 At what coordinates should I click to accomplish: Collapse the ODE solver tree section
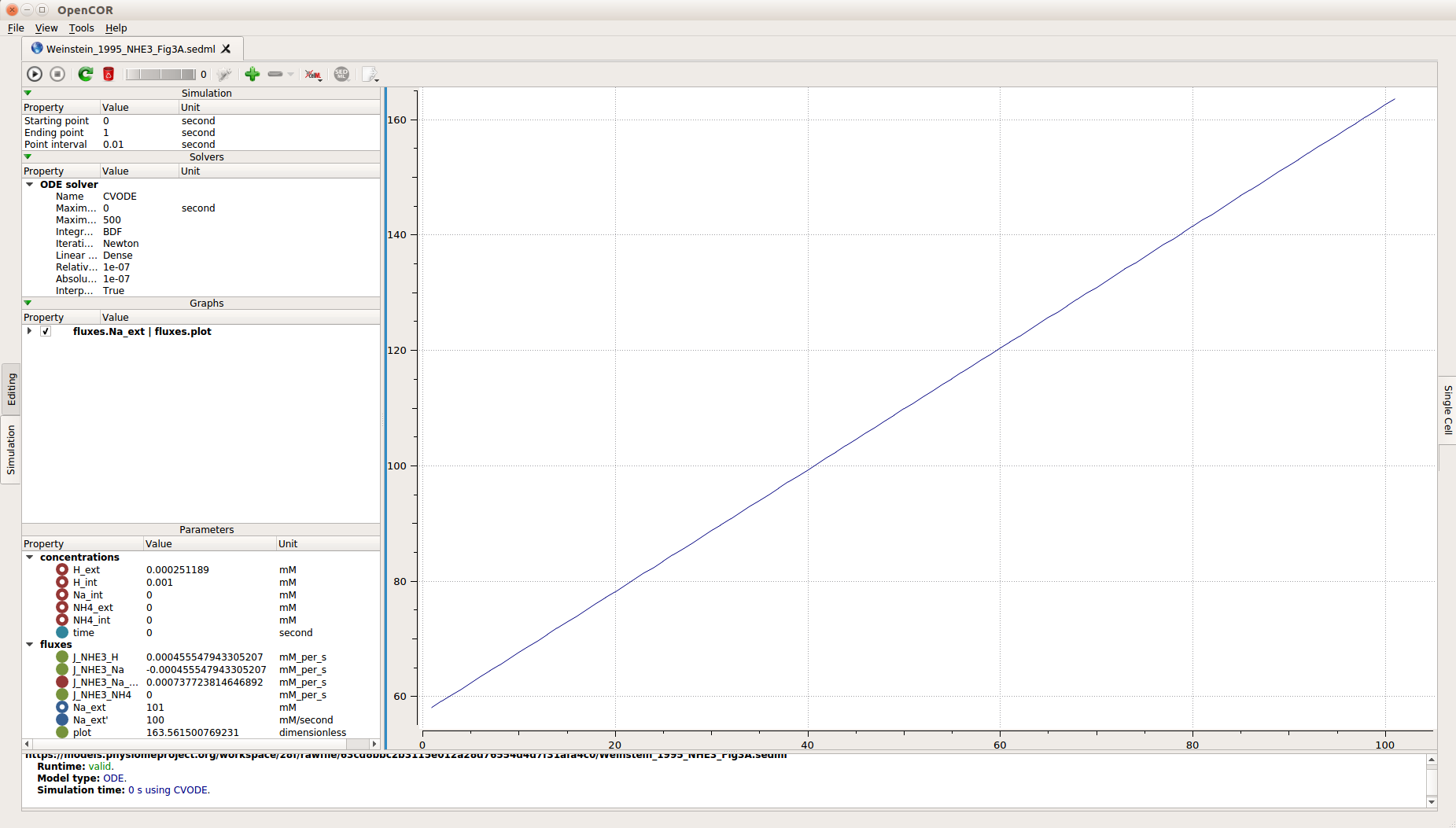click(x=30, y=185)
